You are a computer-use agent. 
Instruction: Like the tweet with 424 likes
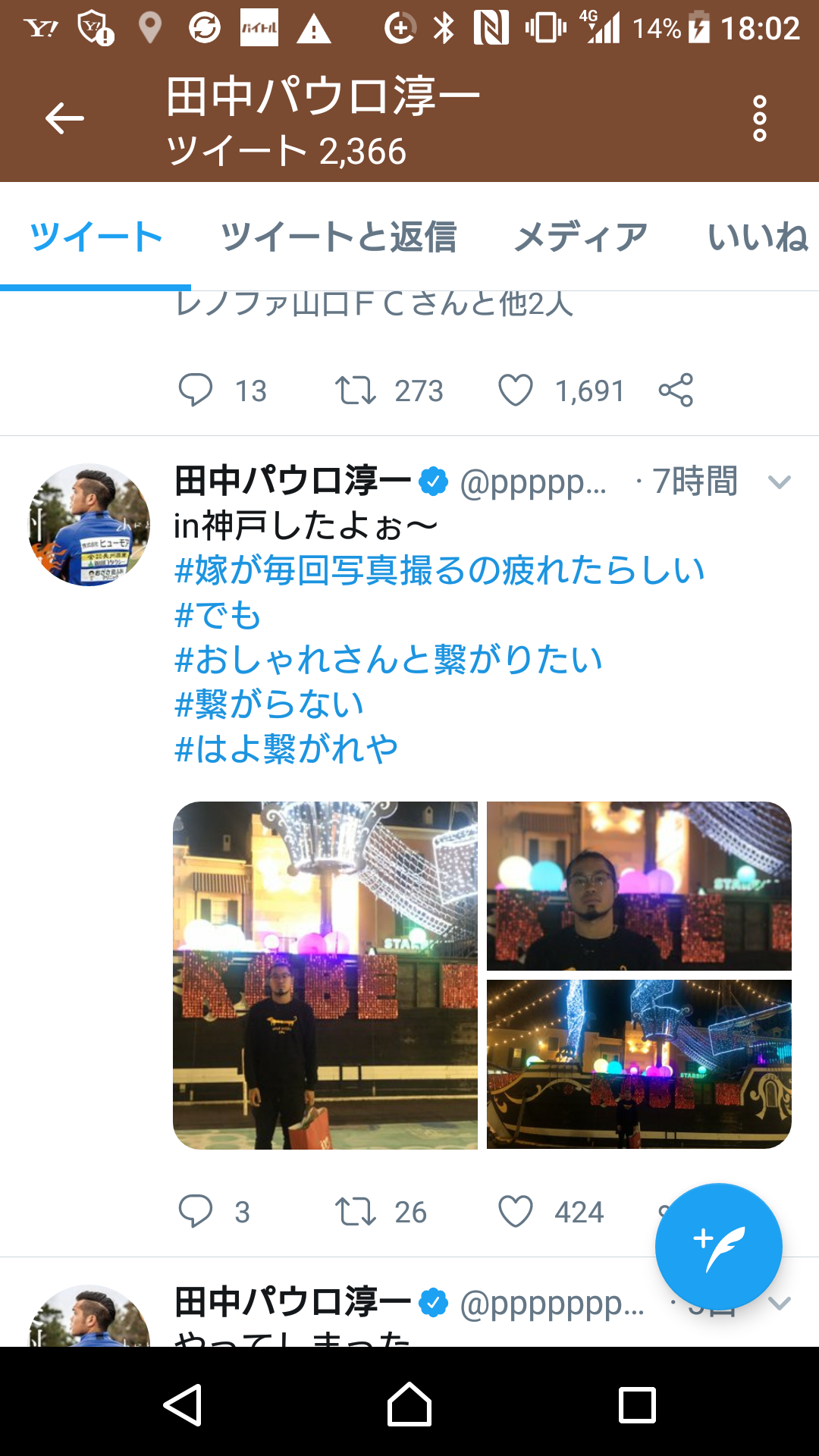pyautogui.click(x=516, y=1211)
